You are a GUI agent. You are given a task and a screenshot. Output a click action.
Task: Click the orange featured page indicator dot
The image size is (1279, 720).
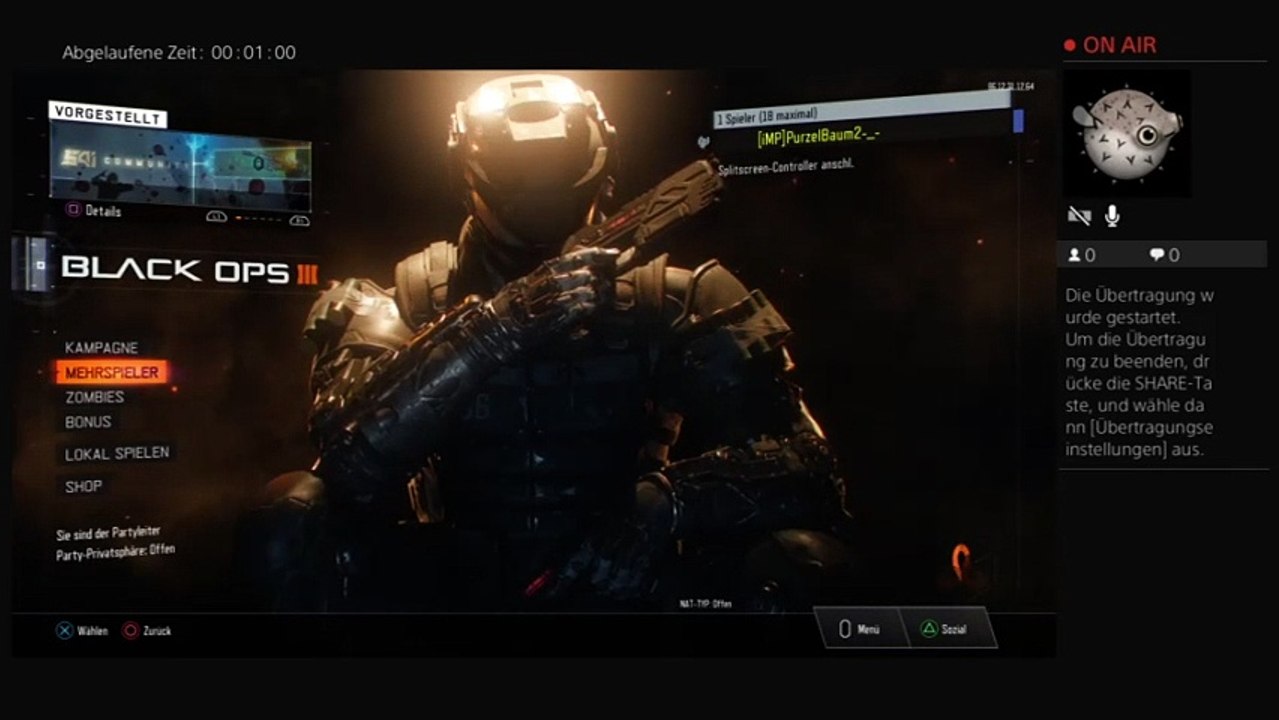pyautogui.click(x=238, y=217)
